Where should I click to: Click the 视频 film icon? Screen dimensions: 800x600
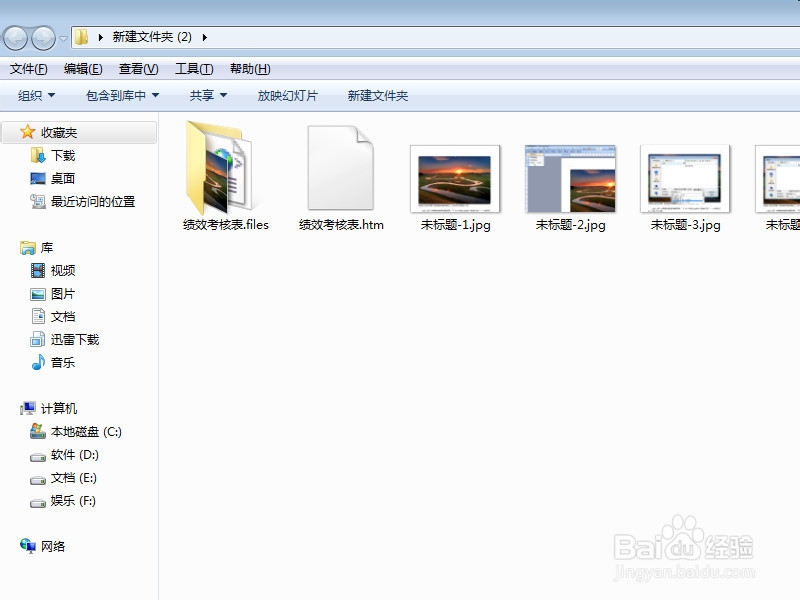coord(38,270)
